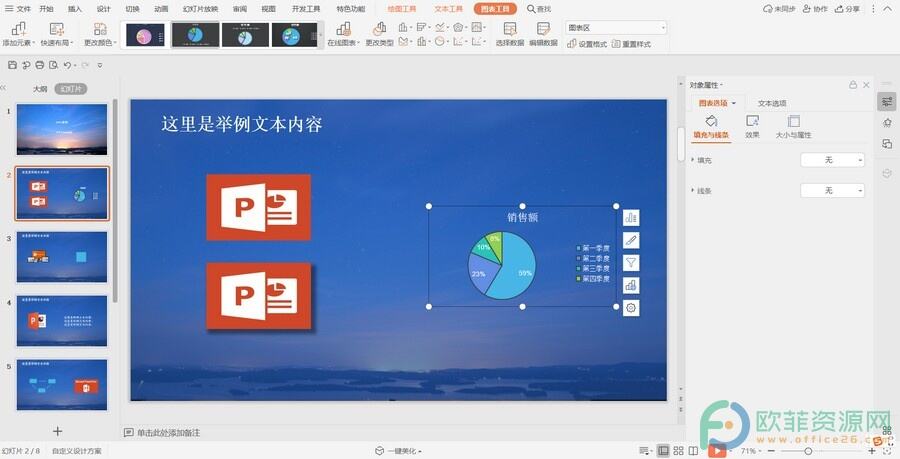900x459 pixels.
Task: Open the 插入 insert tab
Action: point(75,9)
